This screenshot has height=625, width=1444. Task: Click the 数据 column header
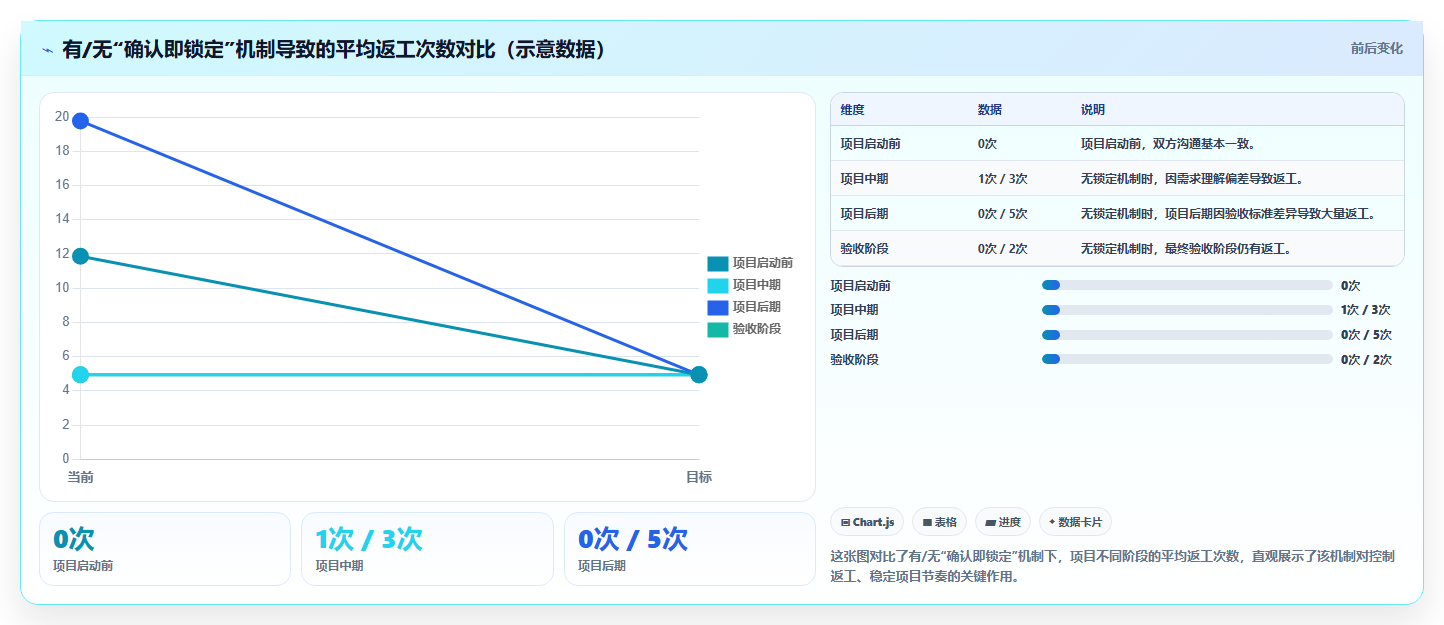tap(990, 110)
